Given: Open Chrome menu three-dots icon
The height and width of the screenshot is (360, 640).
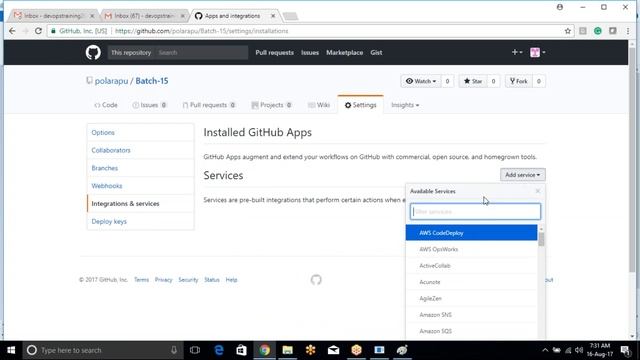Looking at the screenshot, I should (628, 31).
